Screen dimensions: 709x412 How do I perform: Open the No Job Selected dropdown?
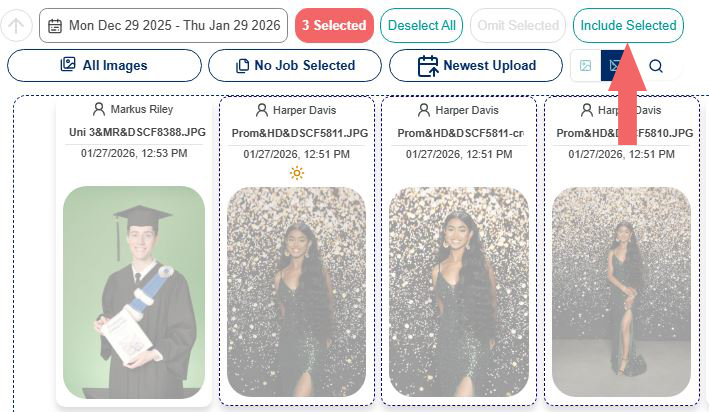click(295, 66)
